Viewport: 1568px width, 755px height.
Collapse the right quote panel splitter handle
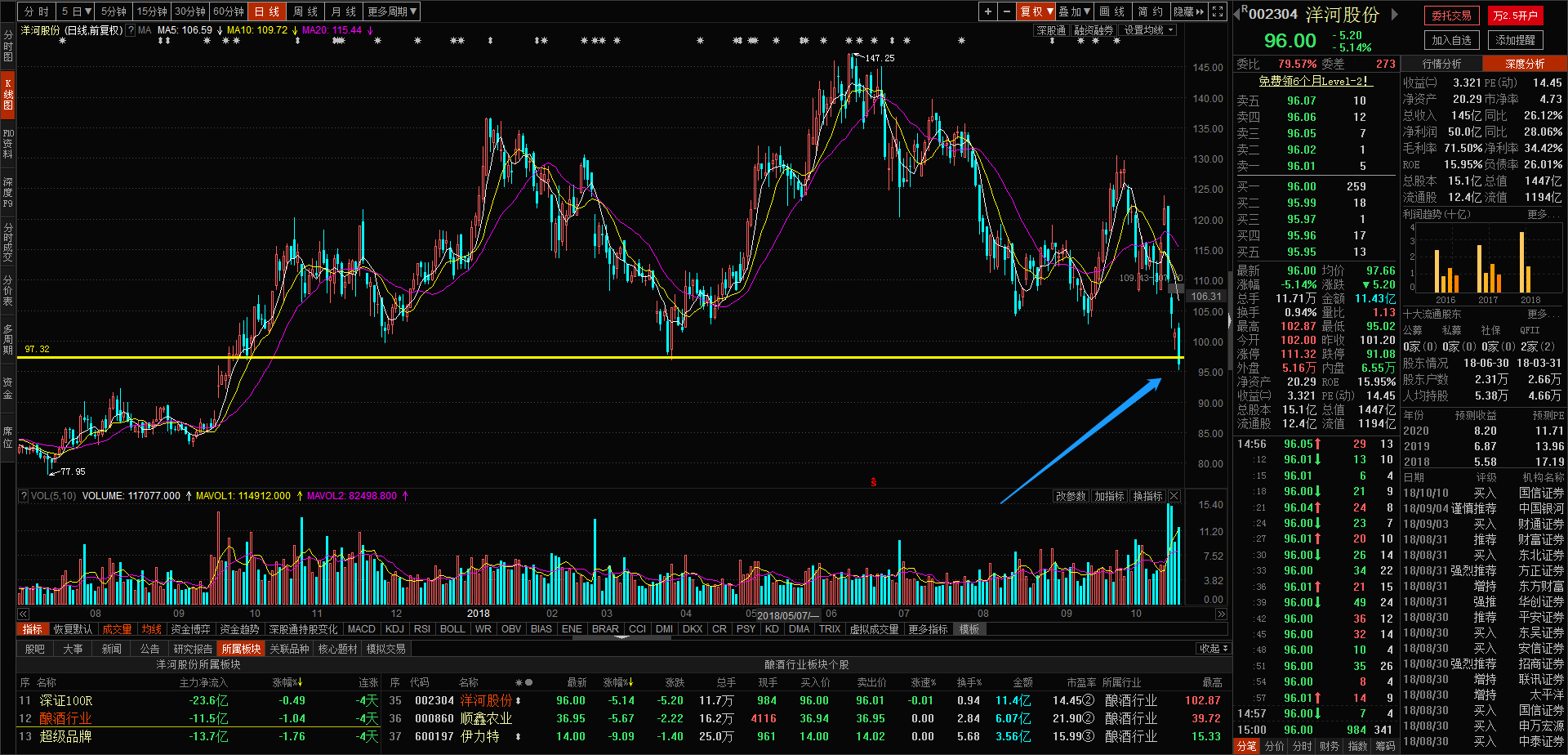(1229, 320)
